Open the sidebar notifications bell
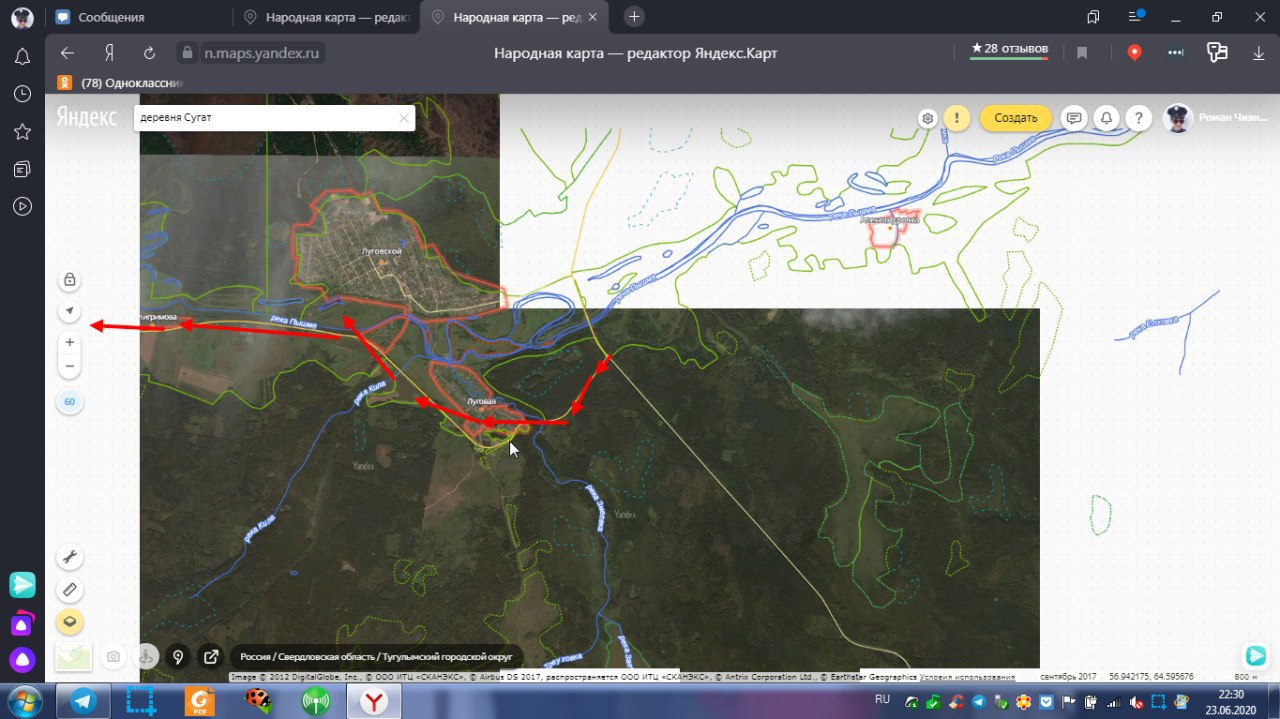The width and height of the screenshot is (1280, 719). coord(22,57)
